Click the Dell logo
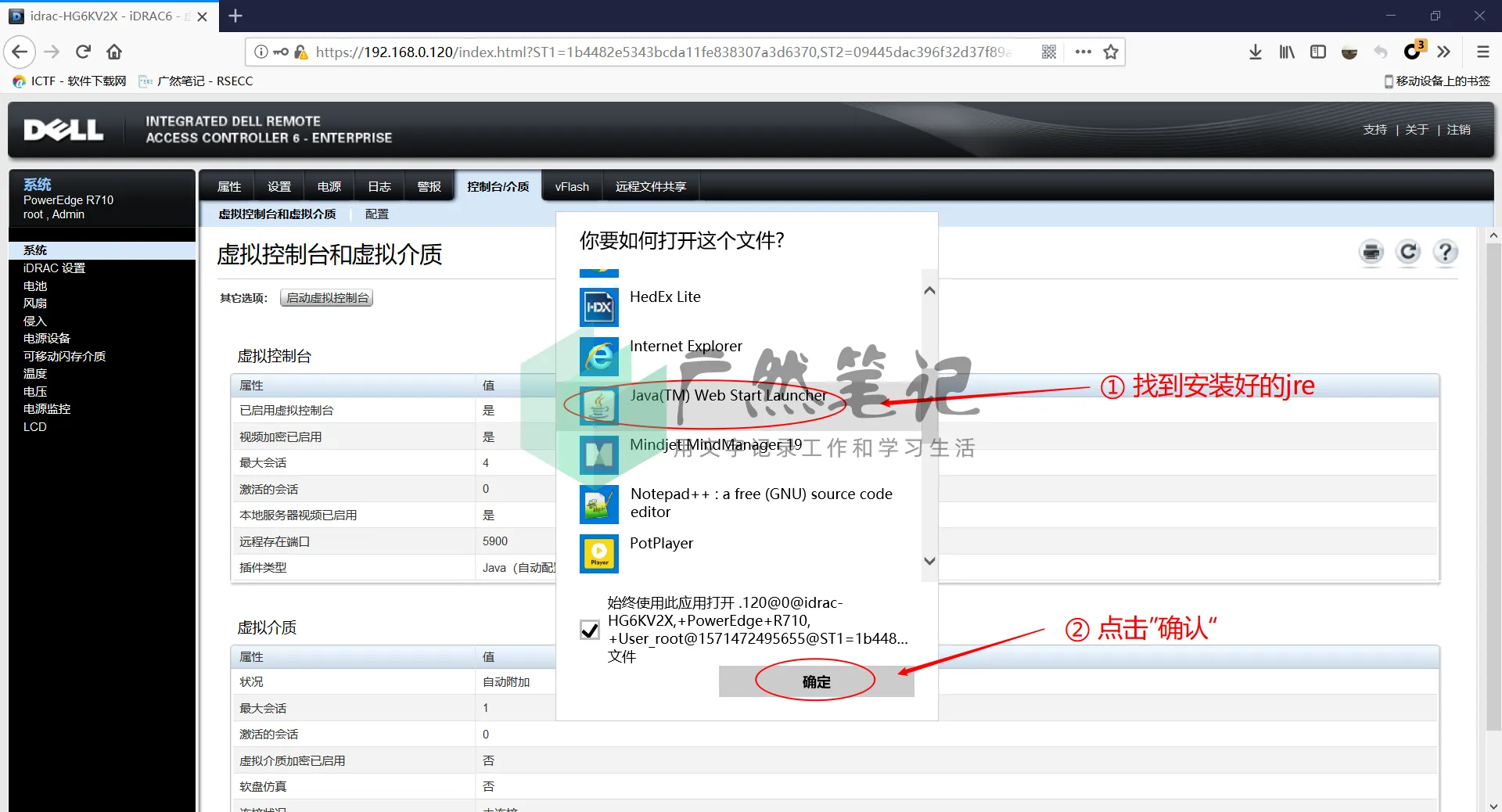 point(63,130)
